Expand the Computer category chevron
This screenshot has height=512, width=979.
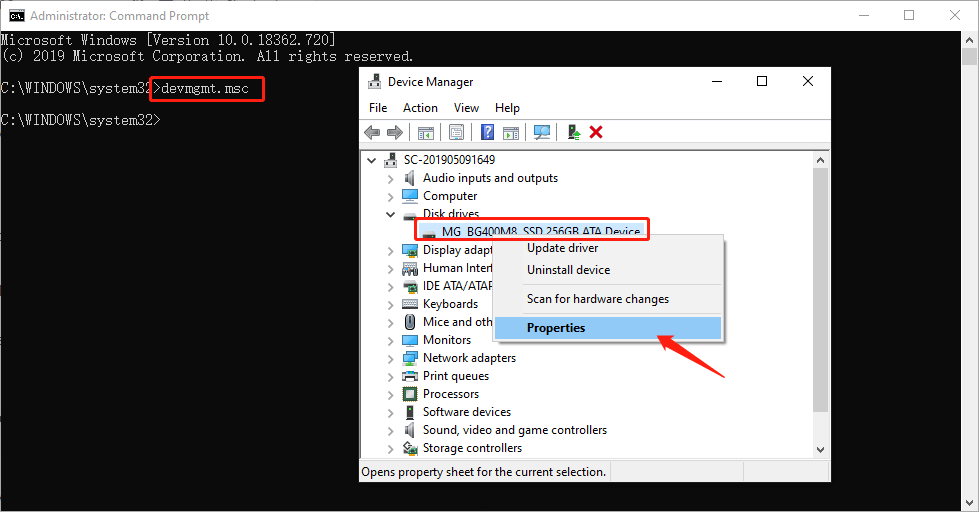(391, 197)
